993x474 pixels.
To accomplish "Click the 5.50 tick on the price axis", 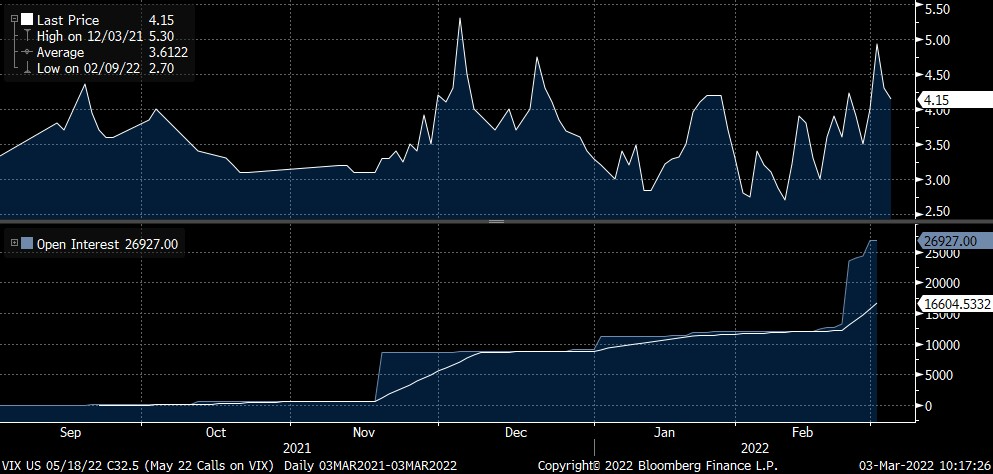I will (935, 9).
